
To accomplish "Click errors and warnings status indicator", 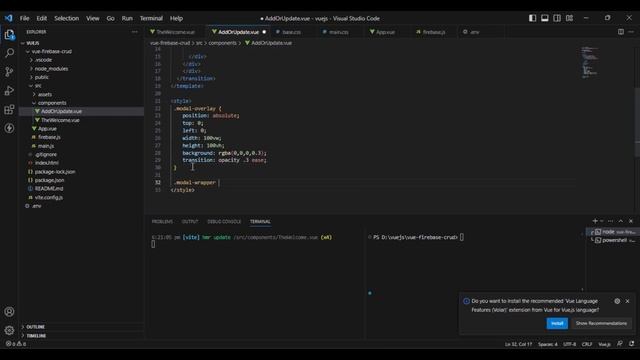I will [x=16, y=344].
